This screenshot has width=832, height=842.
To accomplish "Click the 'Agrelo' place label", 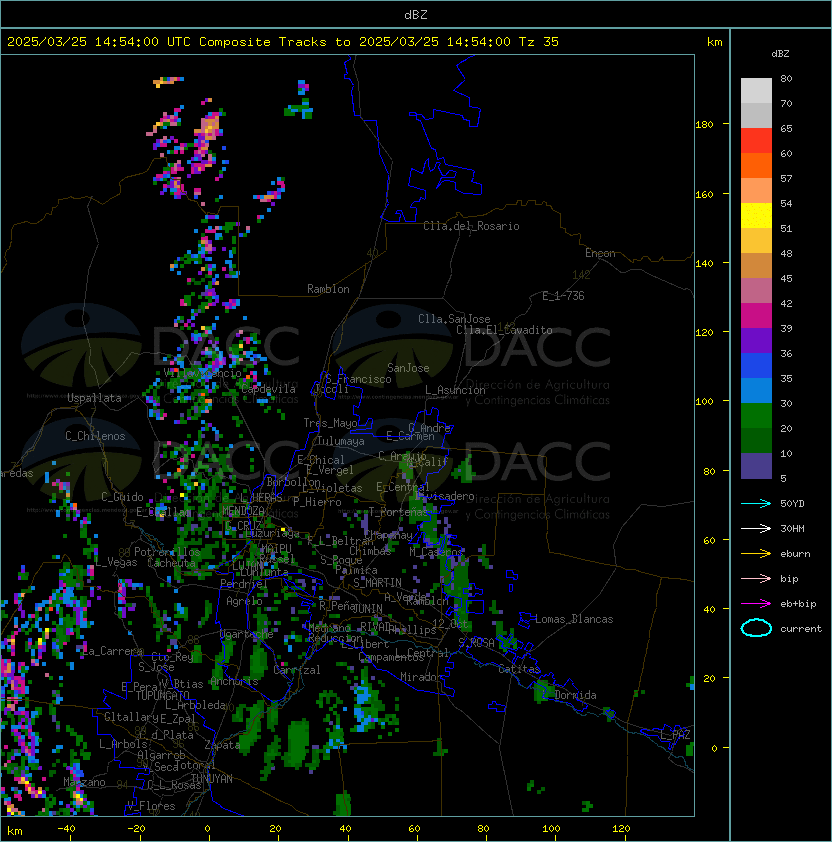I will [x=244, y=601].
